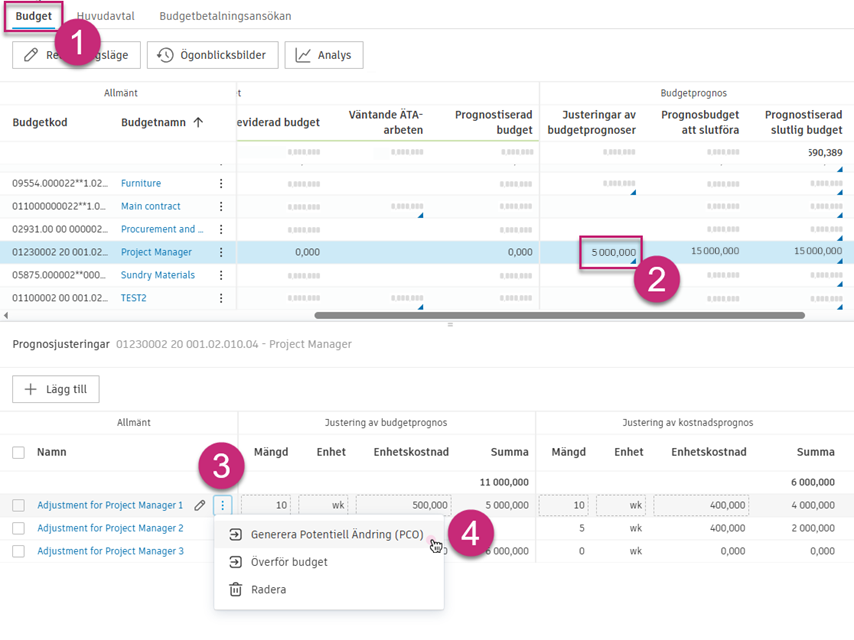Open the Enhet wk unit field in cost adjustment
The height and width of the screenshot is (640, 854).
point(621,506)
